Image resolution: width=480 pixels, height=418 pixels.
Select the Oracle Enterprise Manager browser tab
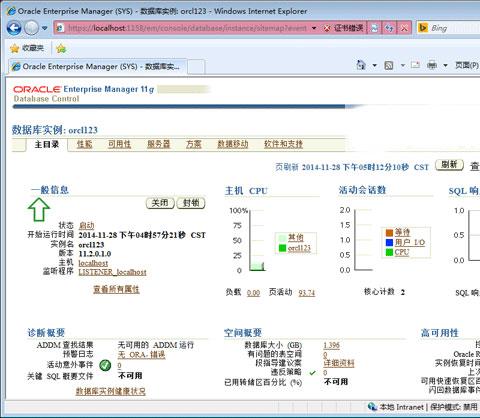click(98, 66)
